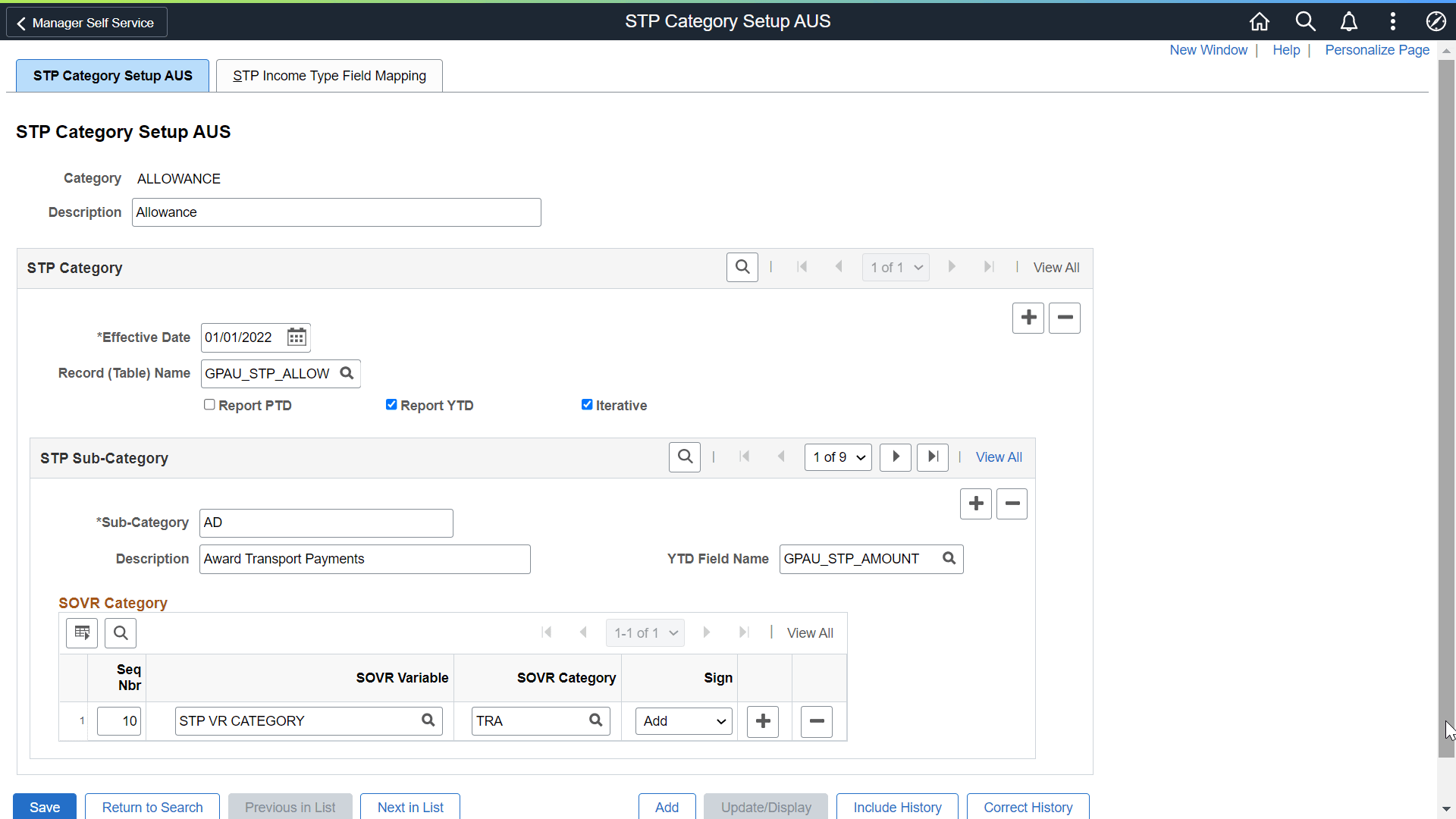Open the Effective Date calendar picker
Screen dimensions: 1456x819
296,337
